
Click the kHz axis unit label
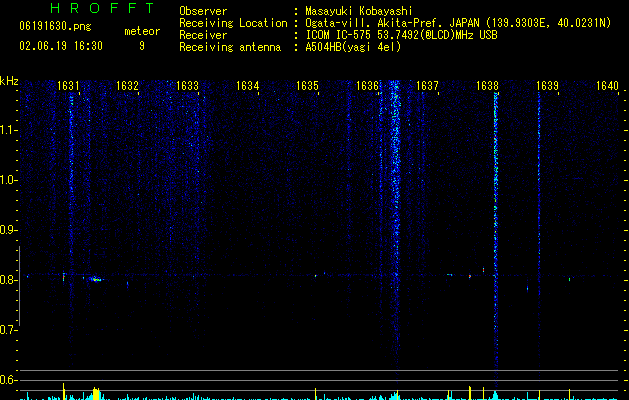[x=9, y=81]
